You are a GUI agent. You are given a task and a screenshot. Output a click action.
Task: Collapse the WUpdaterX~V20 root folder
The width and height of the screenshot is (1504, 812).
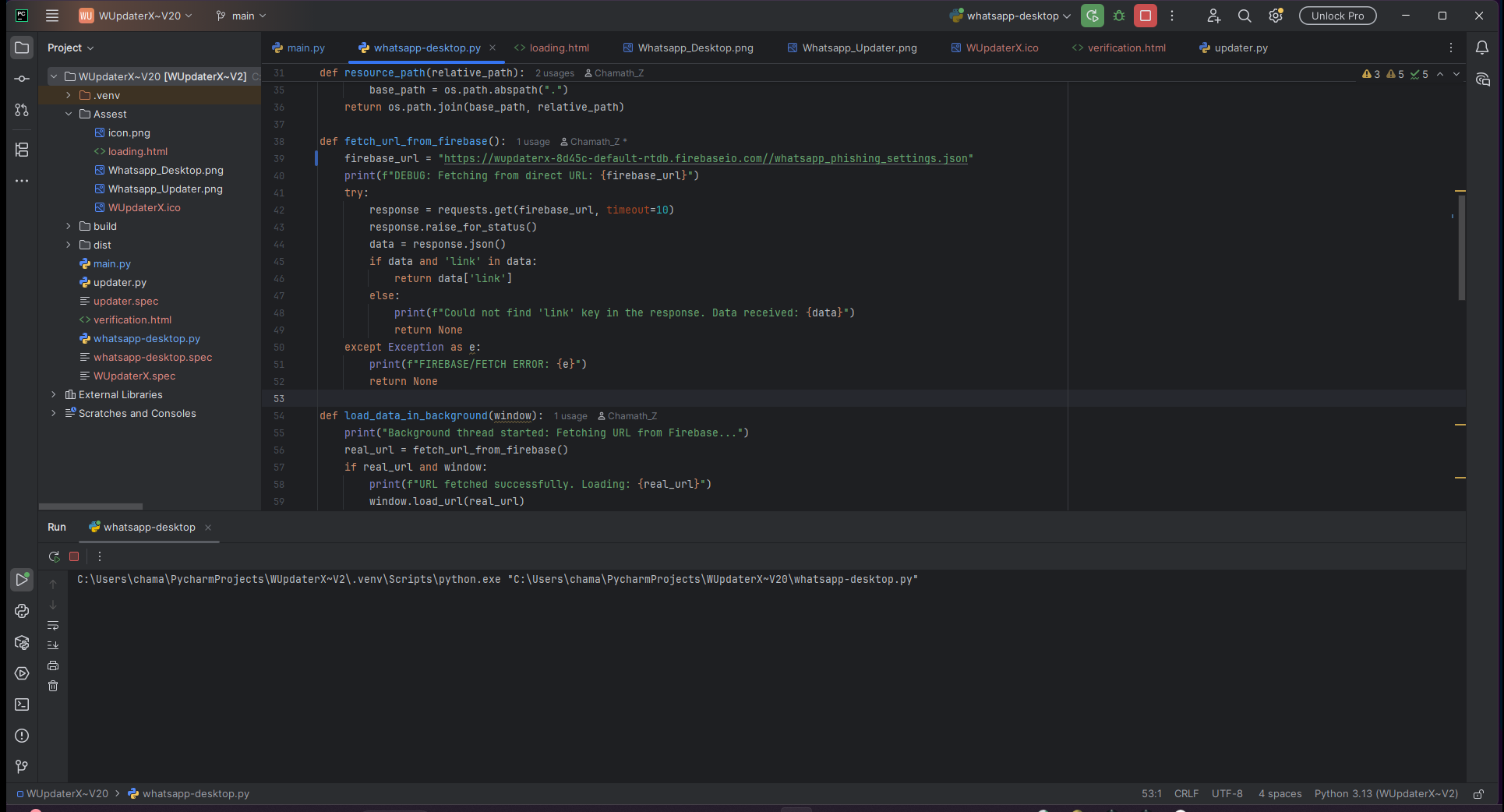click(54, 76)
